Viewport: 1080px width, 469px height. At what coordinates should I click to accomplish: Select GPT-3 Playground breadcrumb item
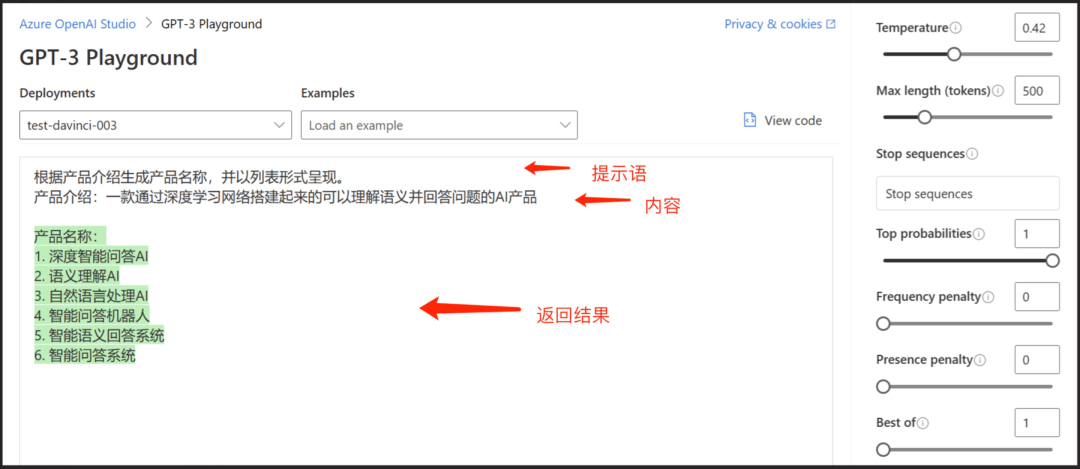click(211, 24)
